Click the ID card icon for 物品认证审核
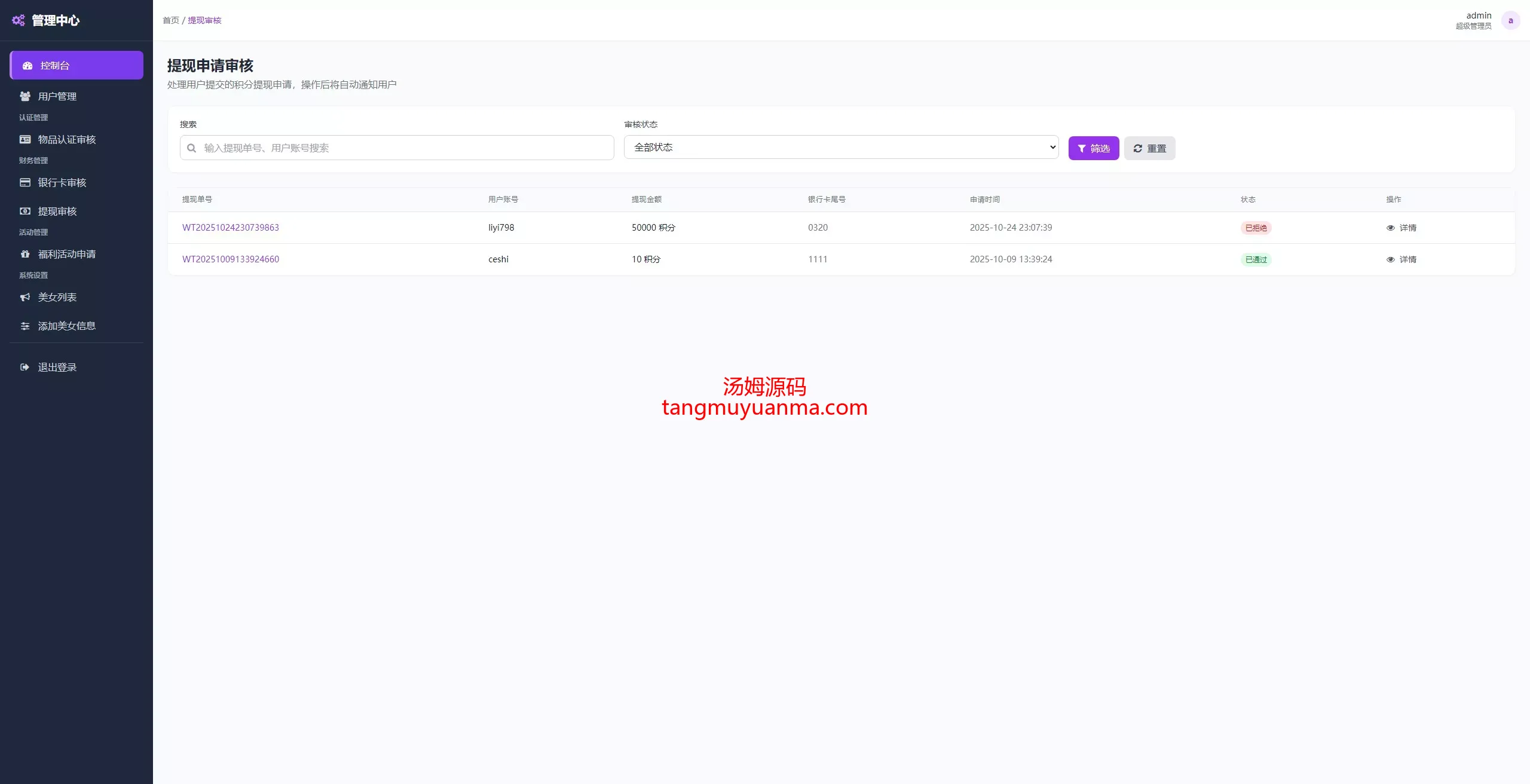Image resolution: width=1530 pixels, height=784 pixels. (x=25, y=139)
